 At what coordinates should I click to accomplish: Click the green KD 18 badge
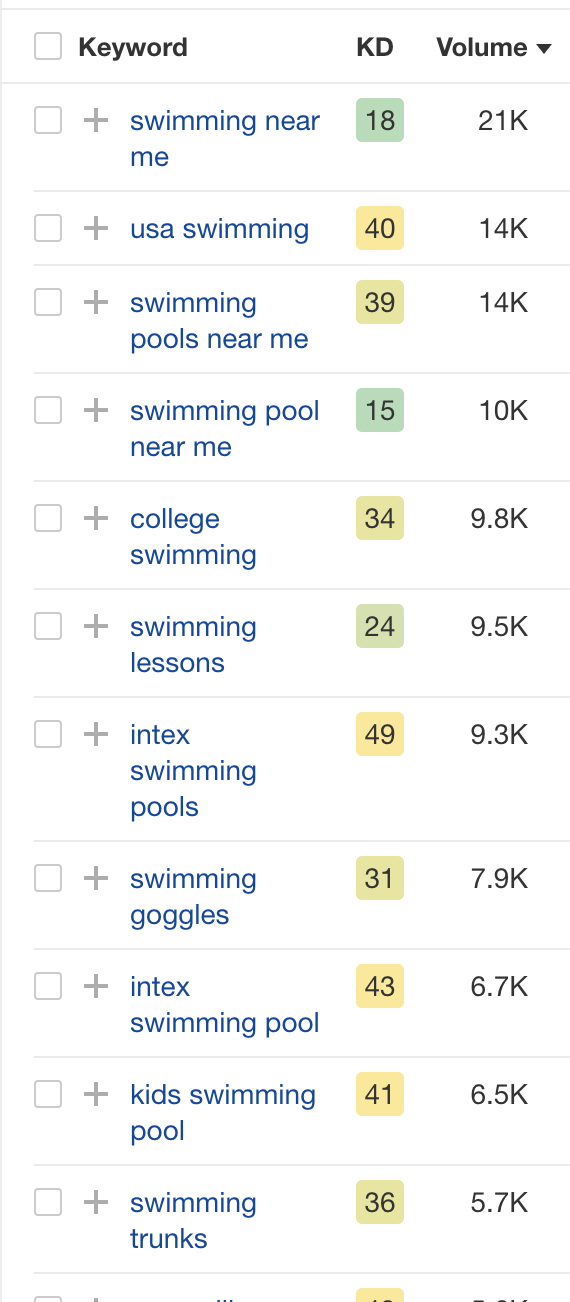pyautogui.click(x=380, y=121)
